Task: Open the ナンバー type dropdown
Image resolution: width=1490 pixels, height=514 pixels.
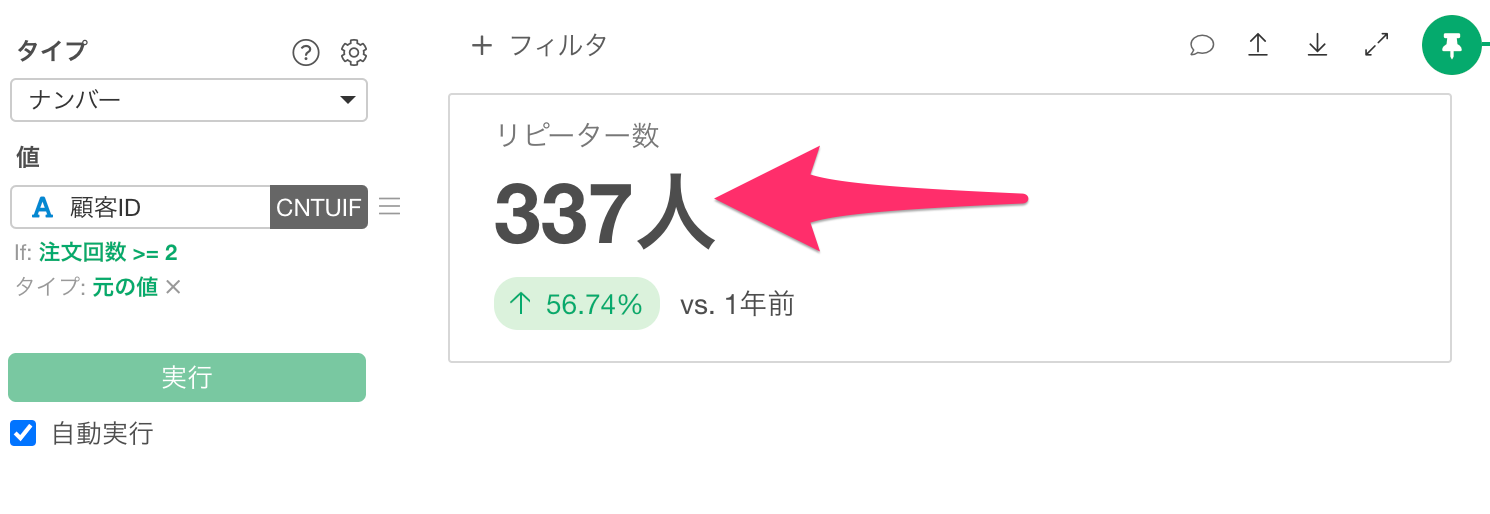Action: [x=189, y=100]
